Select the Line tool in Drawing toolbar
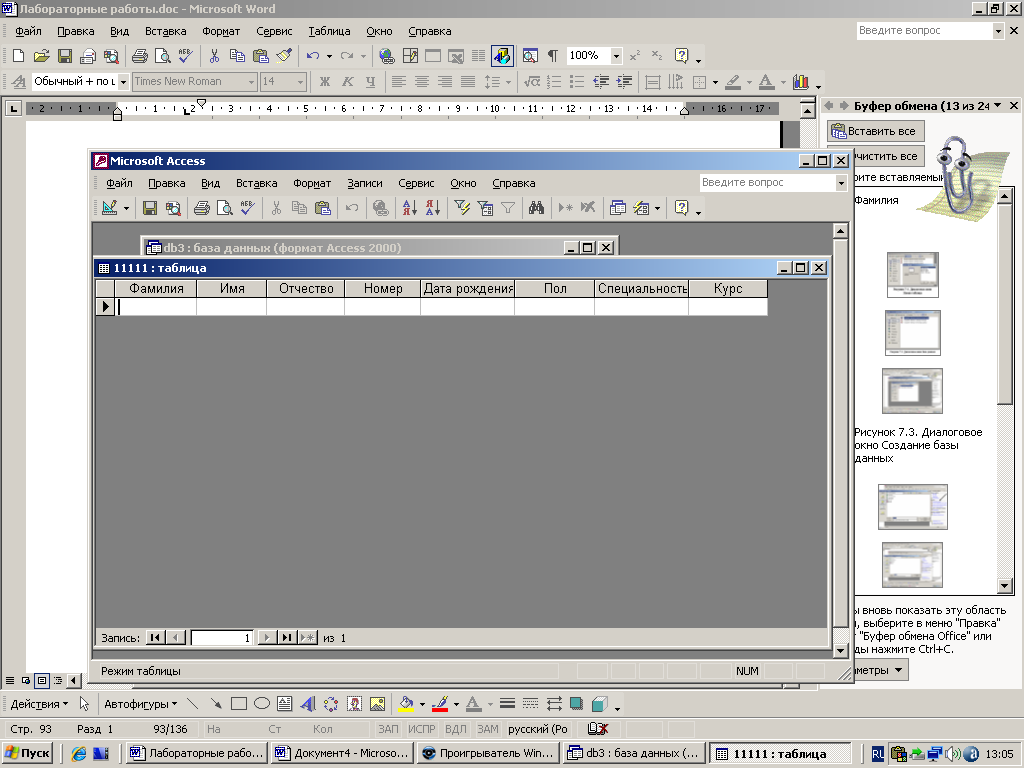 pyautogui.click(x=192, y=704)
